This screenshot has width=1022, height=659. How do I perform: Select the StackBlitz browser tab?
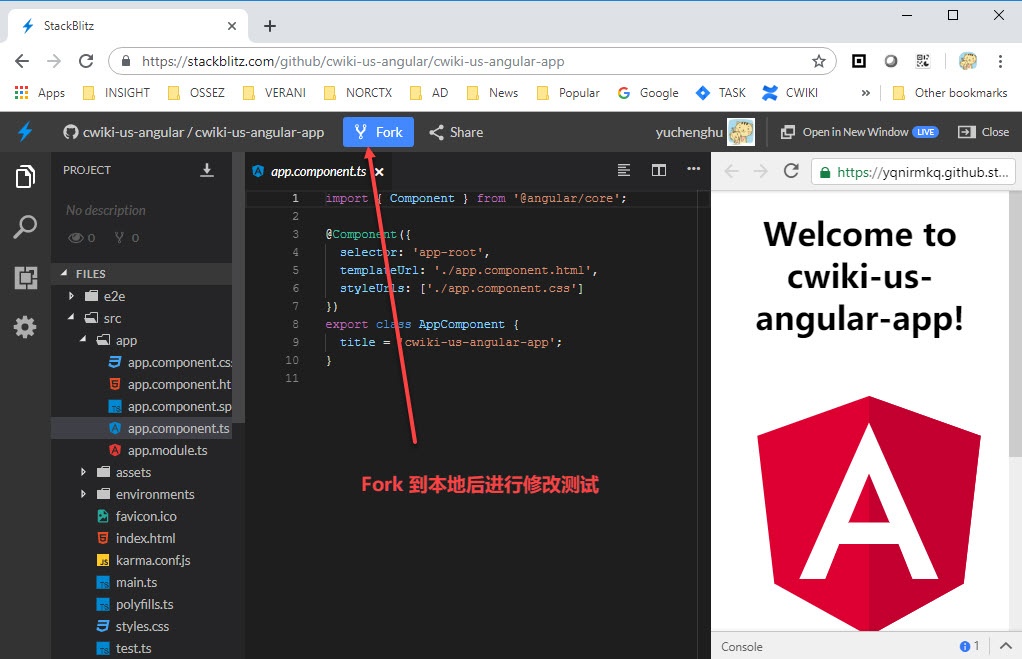[128, 26]
